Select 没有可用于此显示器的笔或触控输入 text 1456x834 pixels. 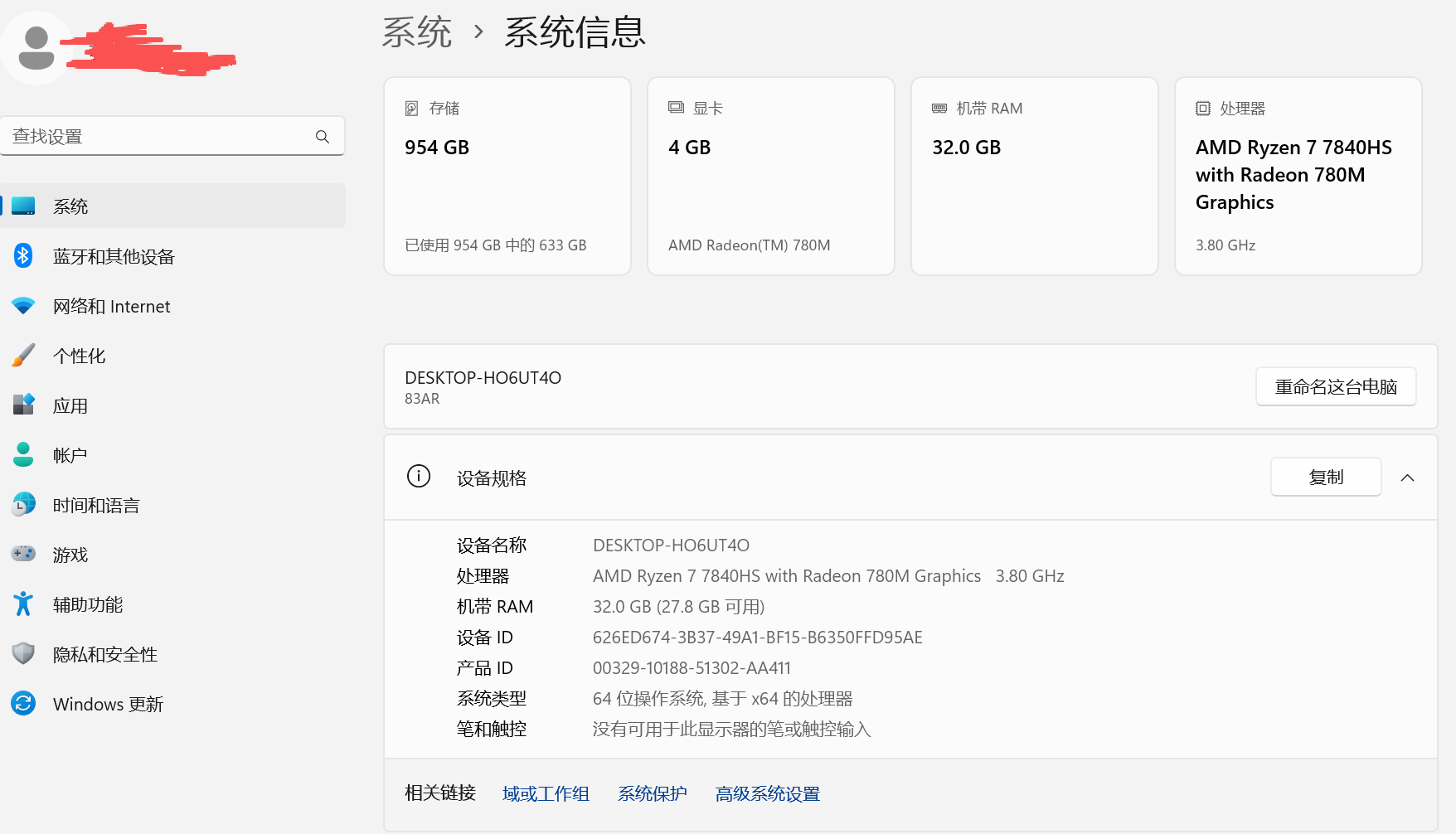pyautogui.click(x=731, y=729)
